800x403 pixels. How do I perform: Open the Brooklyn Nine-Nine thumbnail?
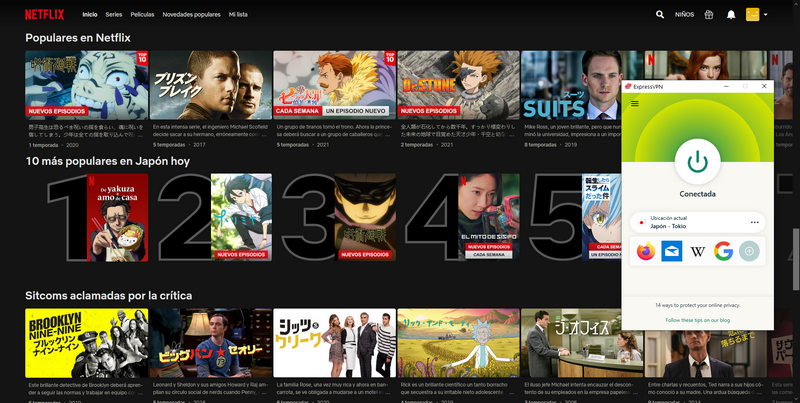coord(87,343)
